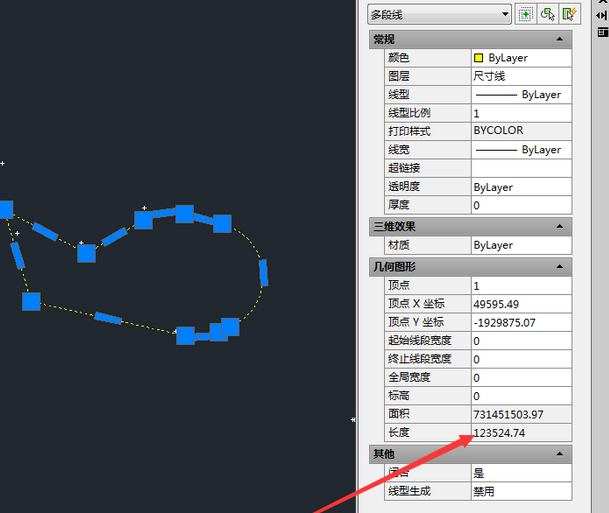The image size is (609, 513).
Task: Click the 线型生成 value 禁用 field
Action: pyautogui.click(x=520, y=491)
